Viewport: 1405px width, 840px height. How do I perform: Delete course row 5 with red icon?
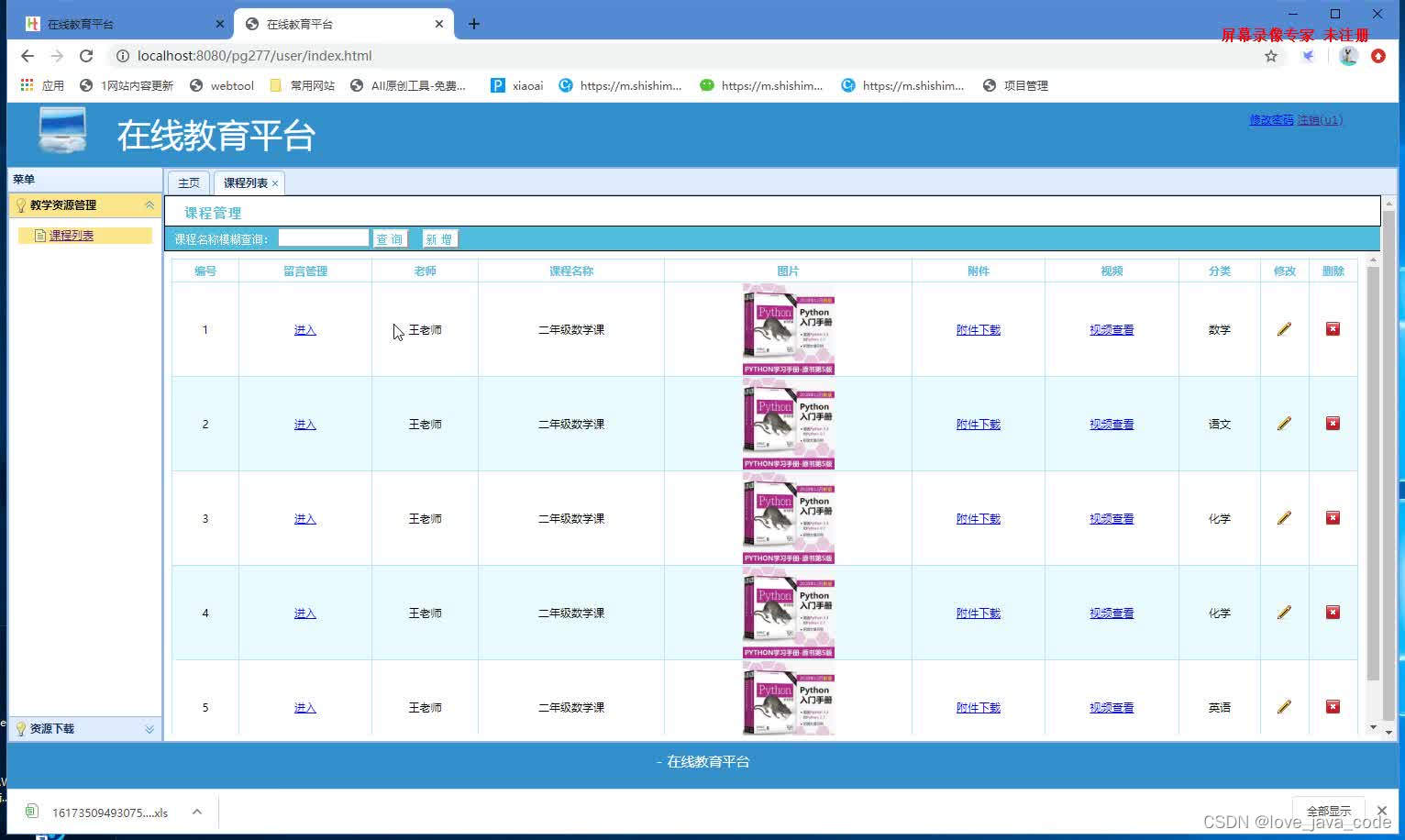click(1333, 706)
